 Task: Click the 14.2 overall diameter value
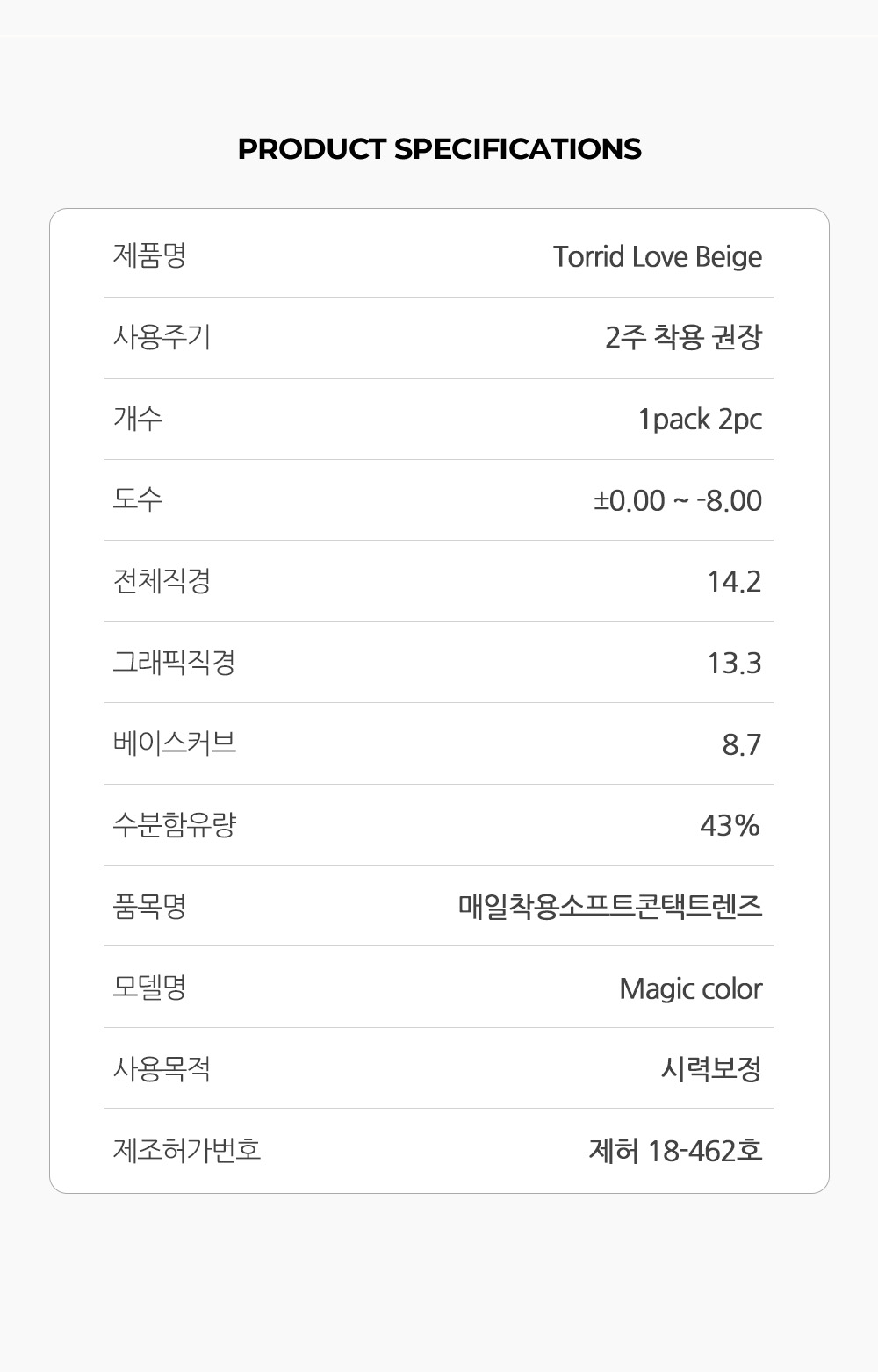tap(734, 581)
